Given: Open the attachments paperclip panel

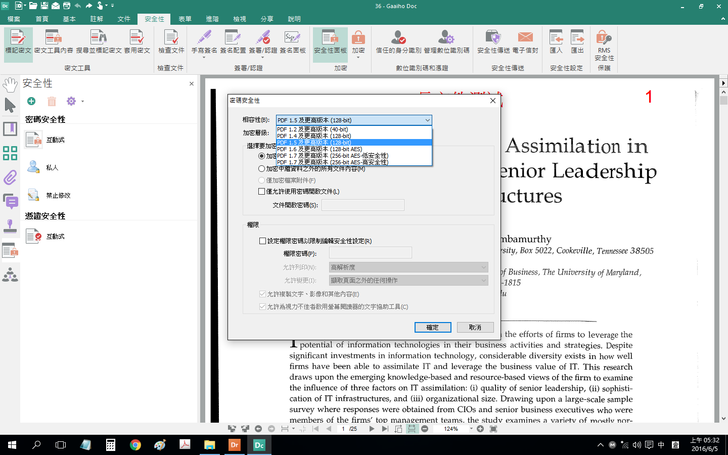Looking at the screenshot, I should pos(10,177).
